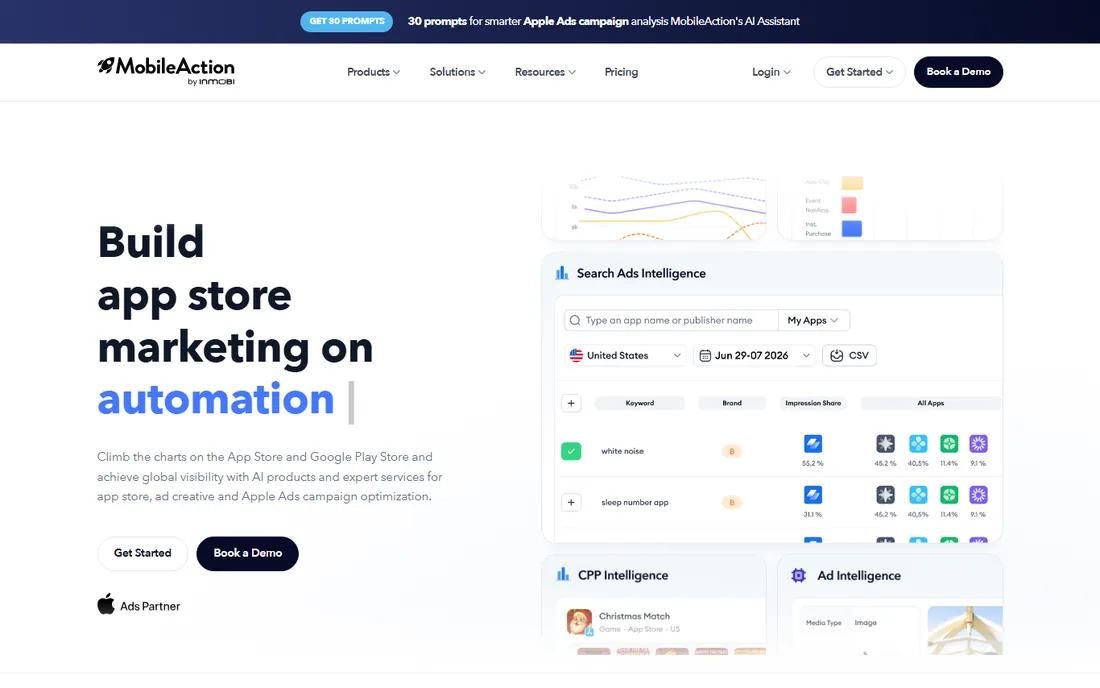This screenshot has height=688, width=1100.
Task: Click the Brand badge in the white noise row
Action: click(732, 451)
